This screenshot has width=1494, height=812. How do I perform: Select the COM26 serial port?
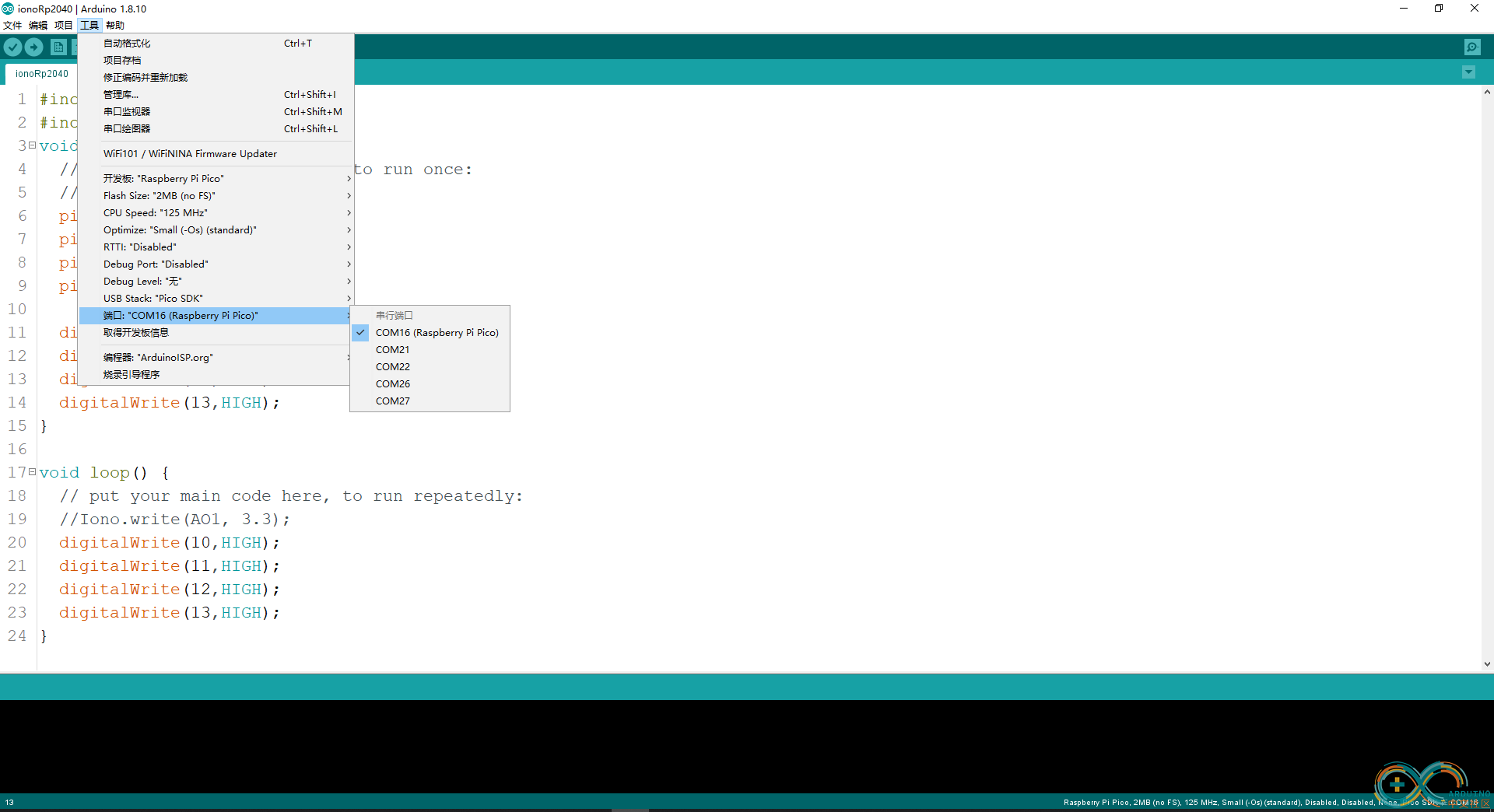pyautogui.click(x=430, y=384)
